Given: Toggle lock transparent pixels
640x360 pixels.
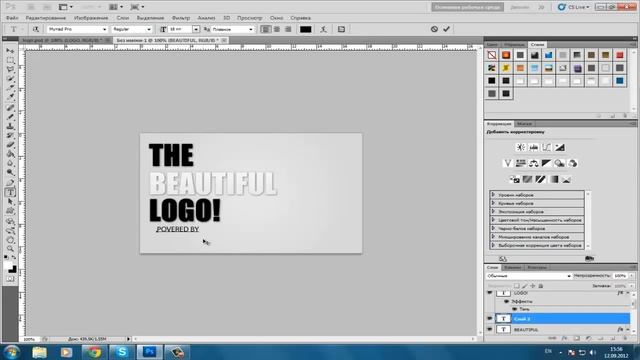Looking at the screenshot, I should [x=516, y=286].
